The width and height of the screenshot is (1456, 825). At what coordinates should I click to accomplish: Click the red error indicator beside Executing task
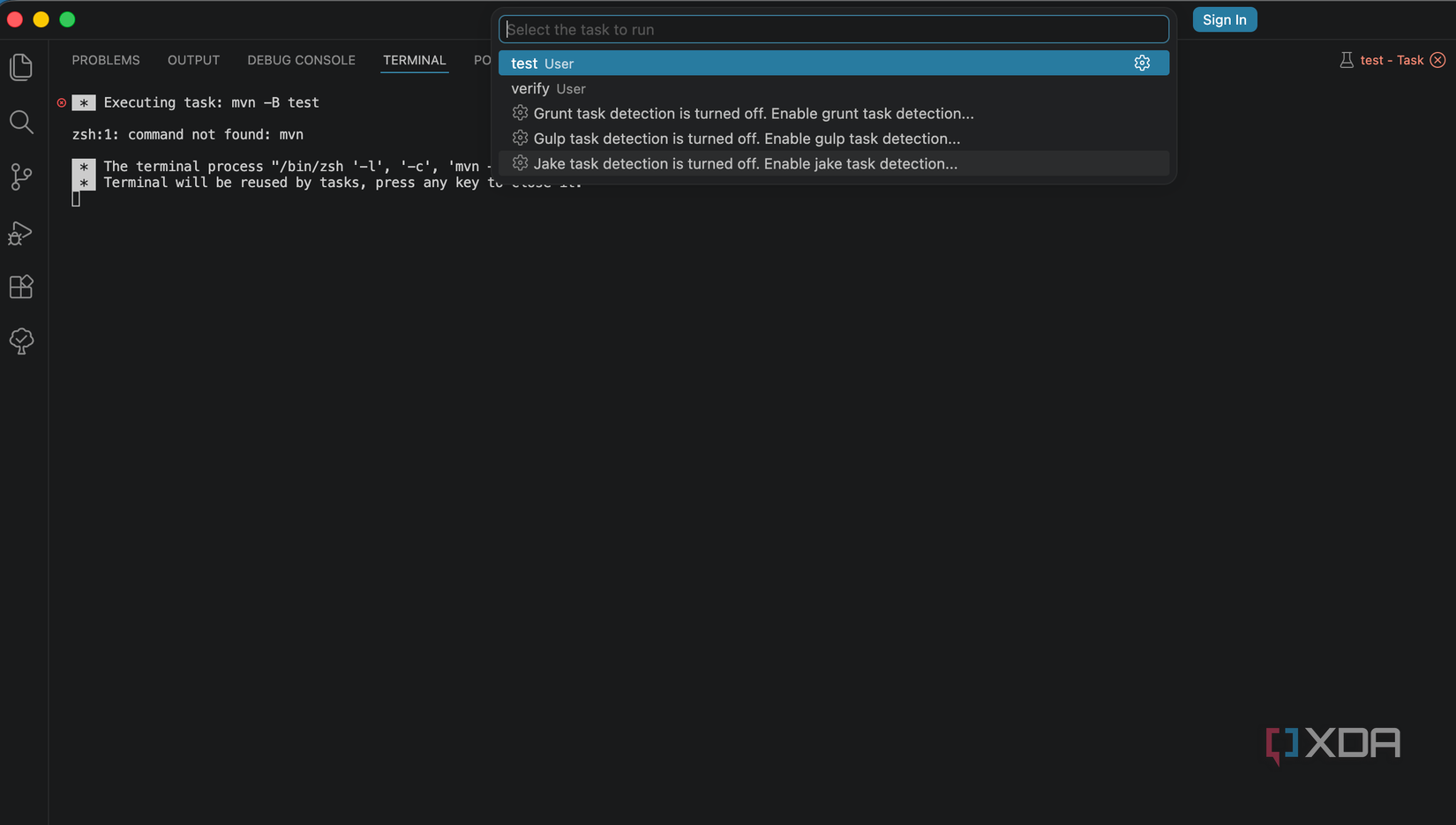[x=62, y=102]
